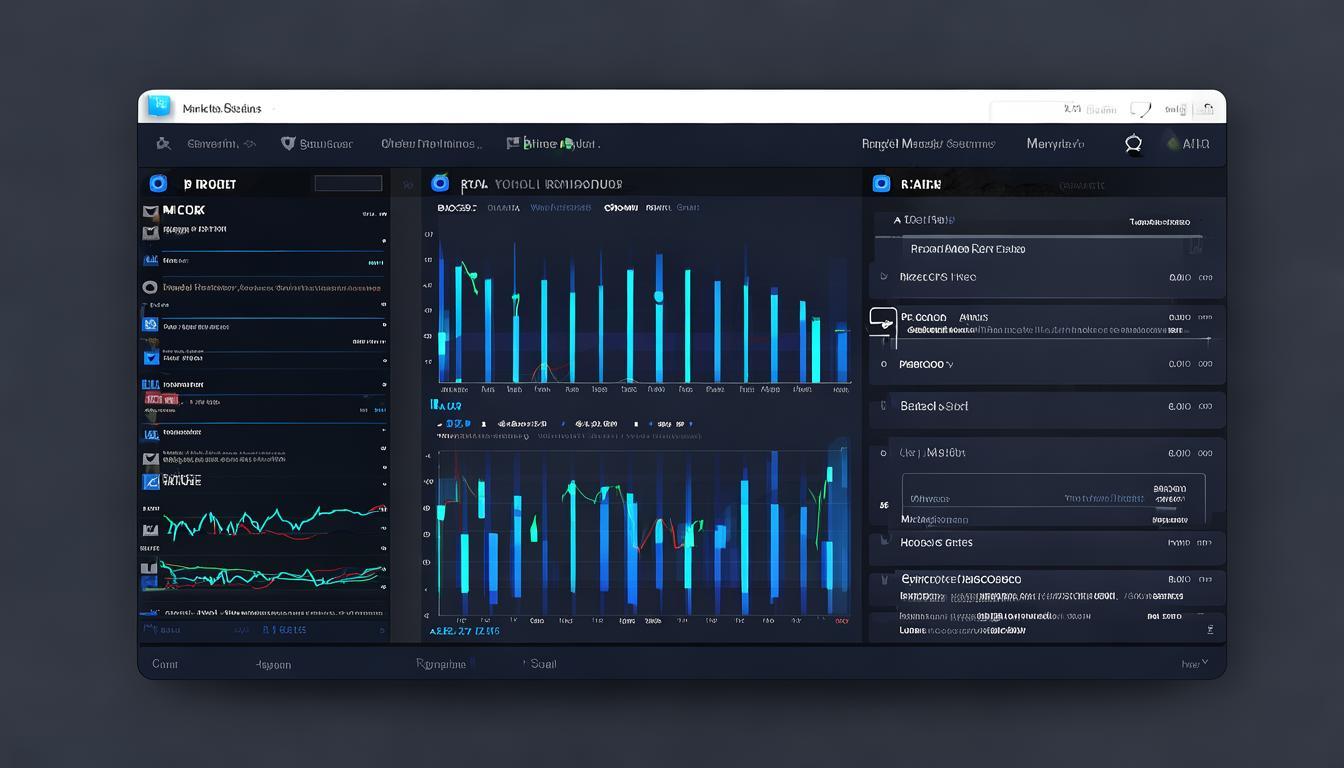Click the input box in left panel header
Screen dimensions: 1344x768
coord(348,184)
